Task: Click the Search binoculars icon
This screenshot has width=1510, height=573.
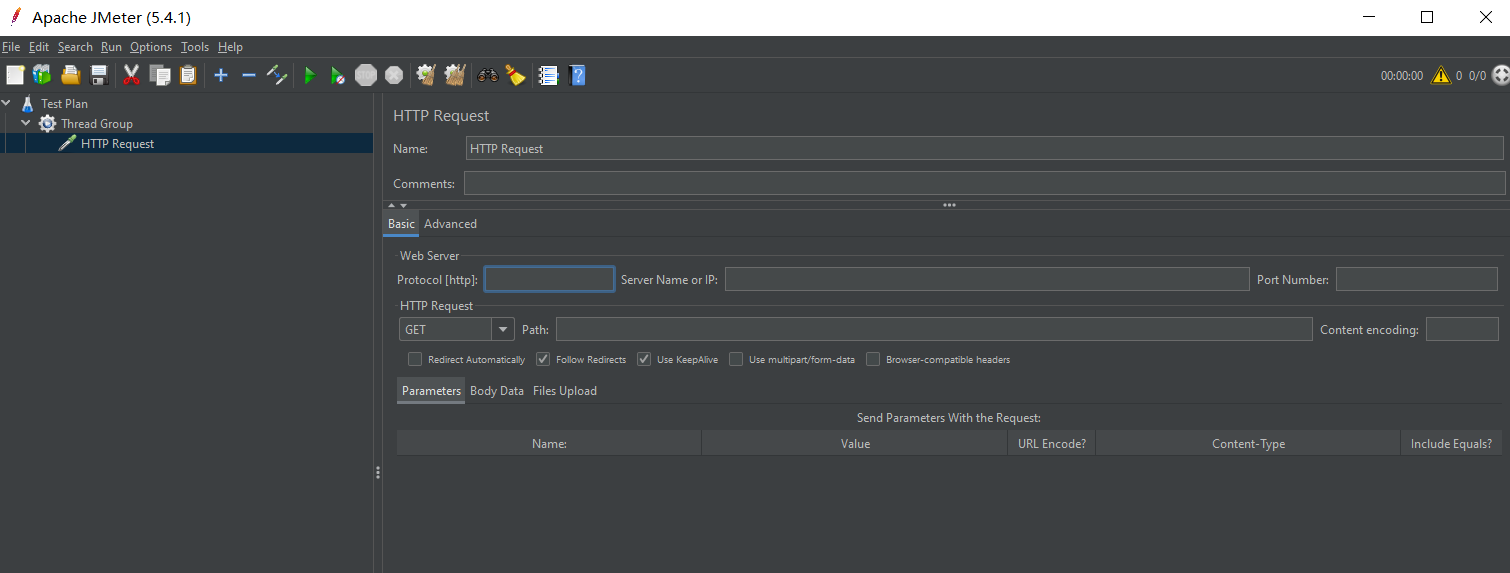Action: click(488, 75)
